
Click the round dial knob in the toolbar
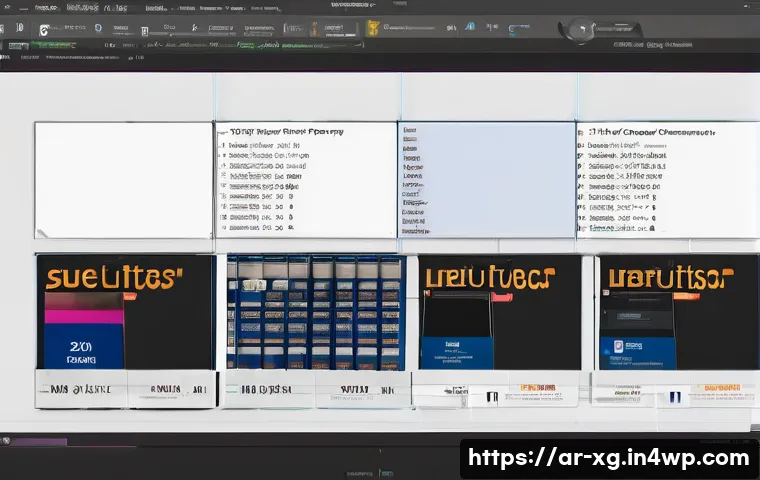coord(581,31)
